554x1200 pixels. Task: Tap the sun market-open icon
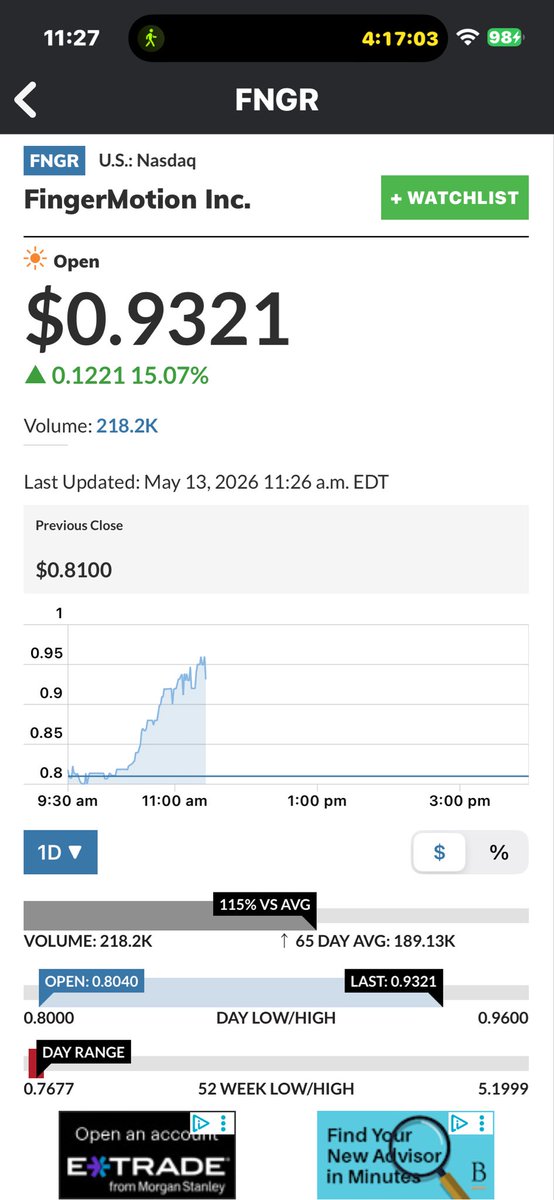point(36,261)
